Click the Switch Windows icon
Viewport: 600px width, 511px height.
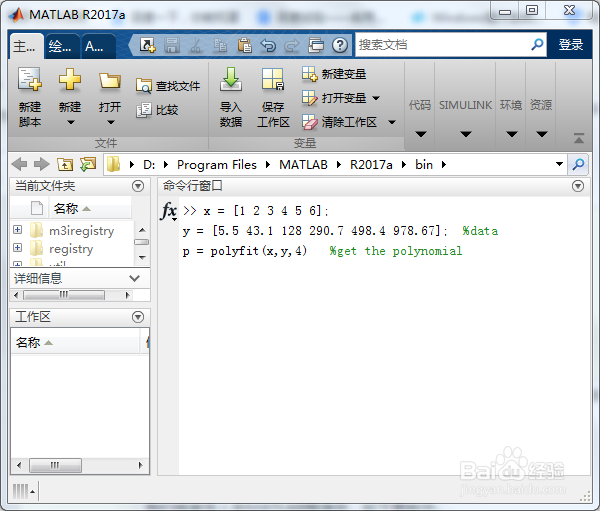tap(316, 45)
